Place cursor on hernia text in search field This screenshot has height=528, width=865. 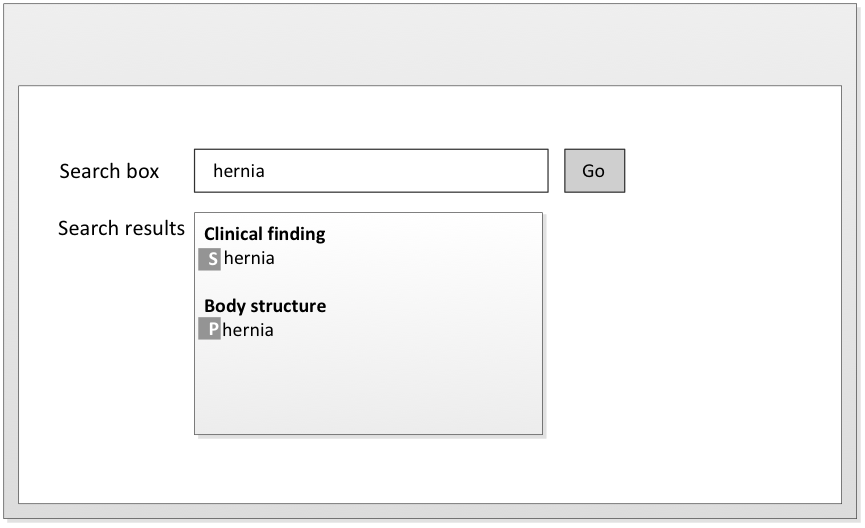239,171
